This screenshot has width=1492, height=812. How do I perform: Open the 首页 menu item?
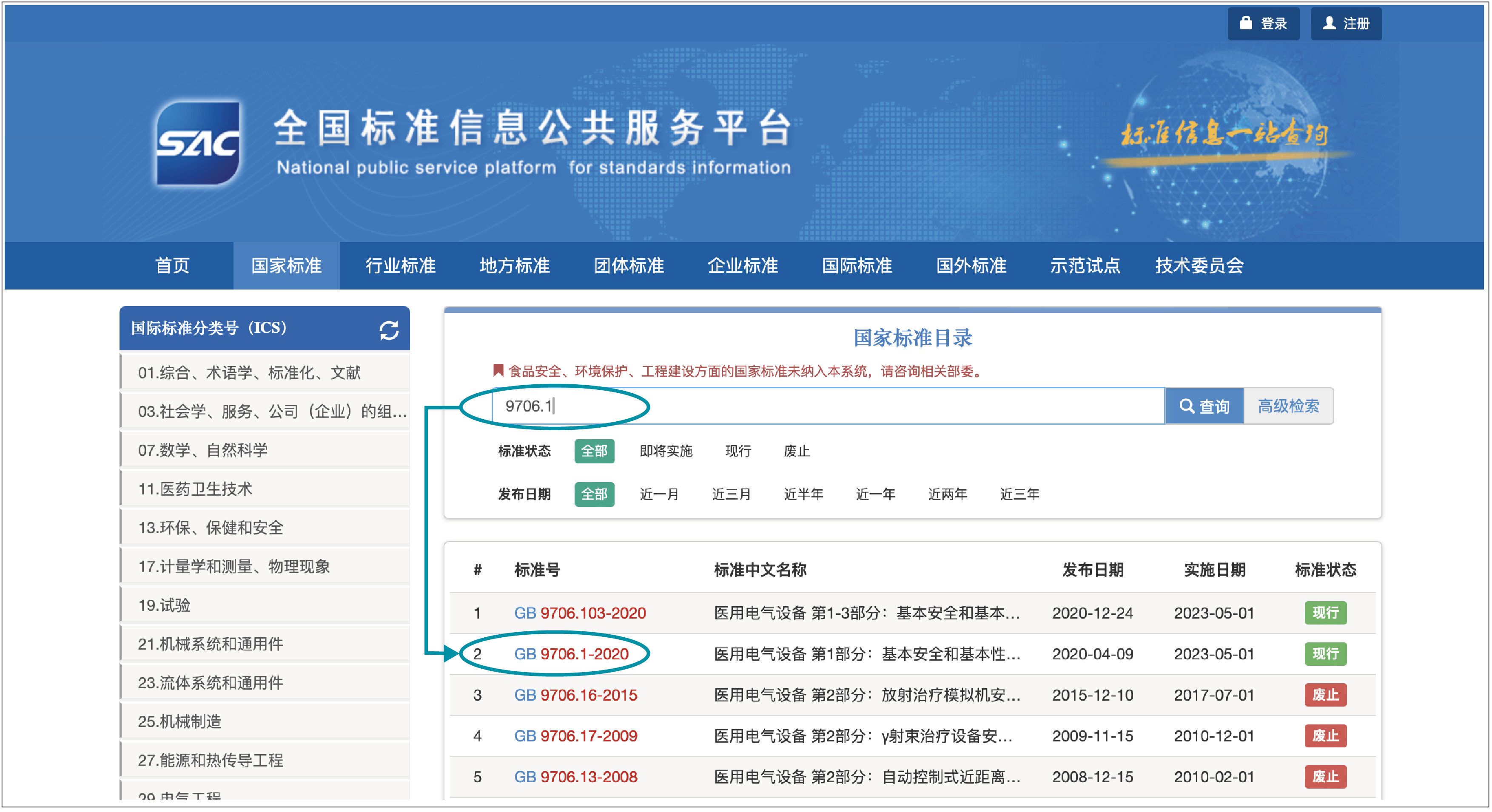[172, 266]
